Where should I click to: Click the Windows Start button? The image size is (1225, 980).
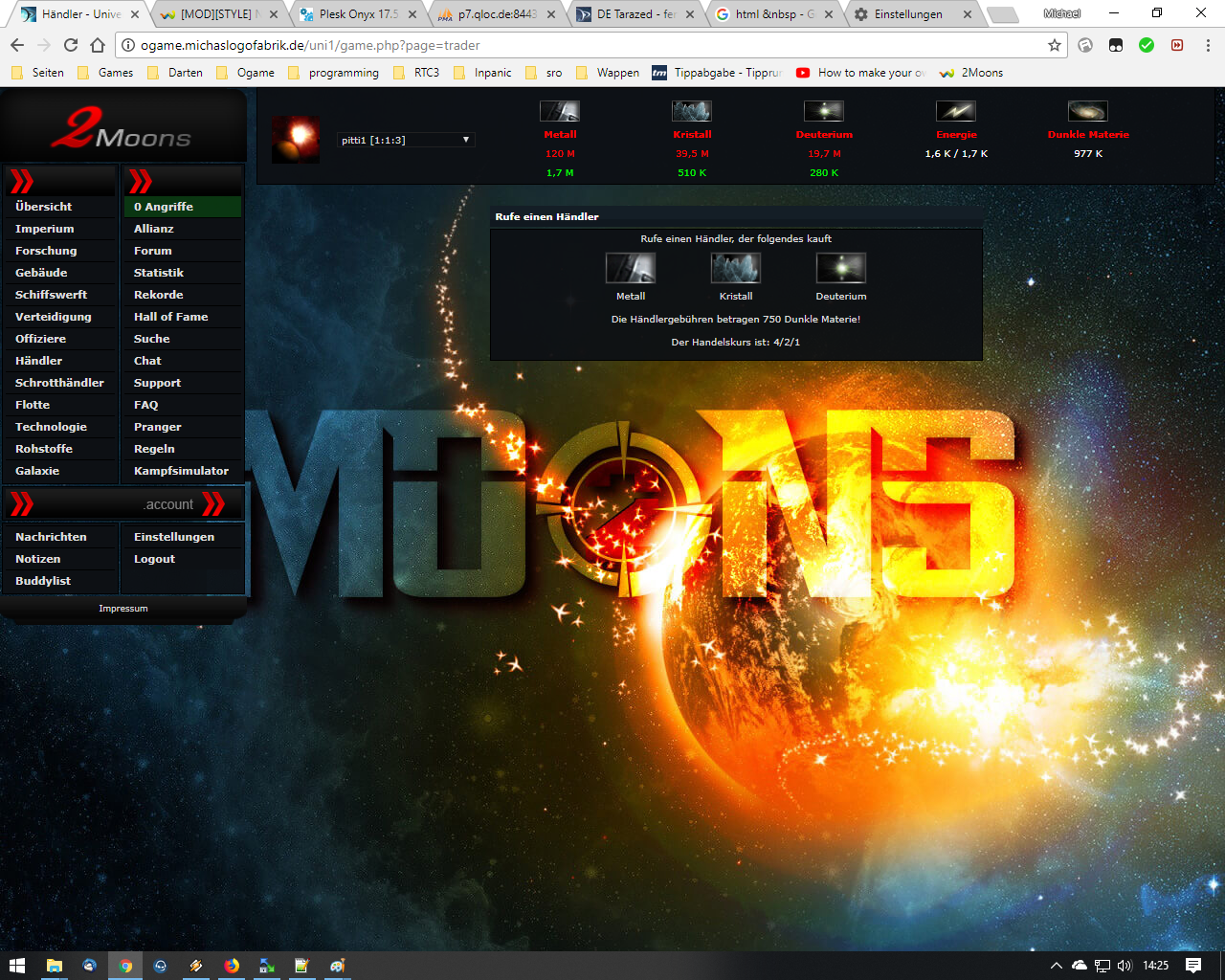coord(17,966)
